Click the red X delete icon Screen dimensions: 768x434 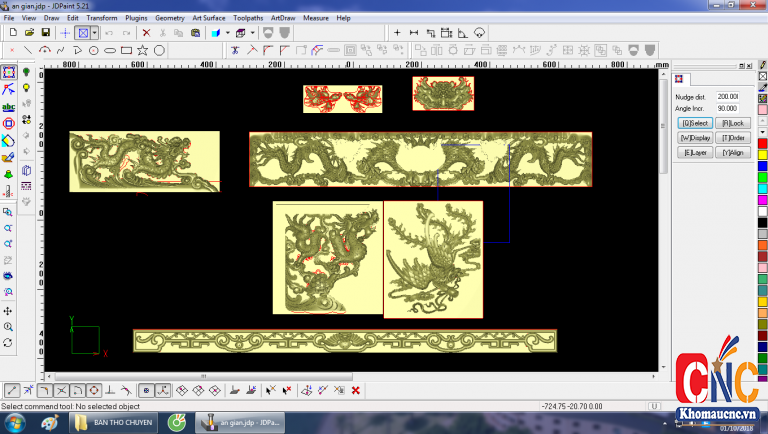tap(146, 33)
